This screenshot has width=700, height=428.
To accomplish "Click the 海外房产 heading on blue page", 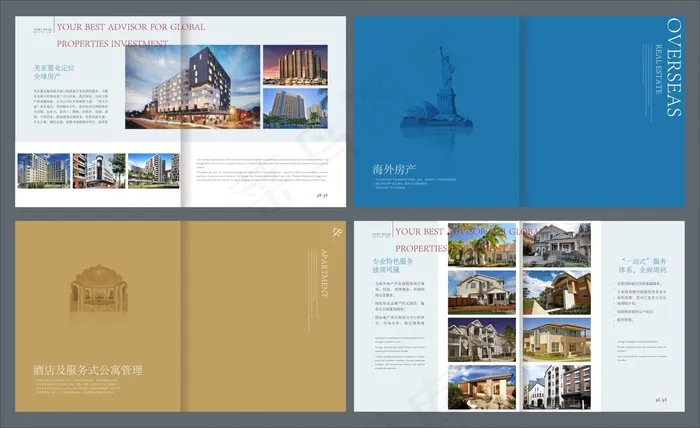I will (x=394, y=170).
